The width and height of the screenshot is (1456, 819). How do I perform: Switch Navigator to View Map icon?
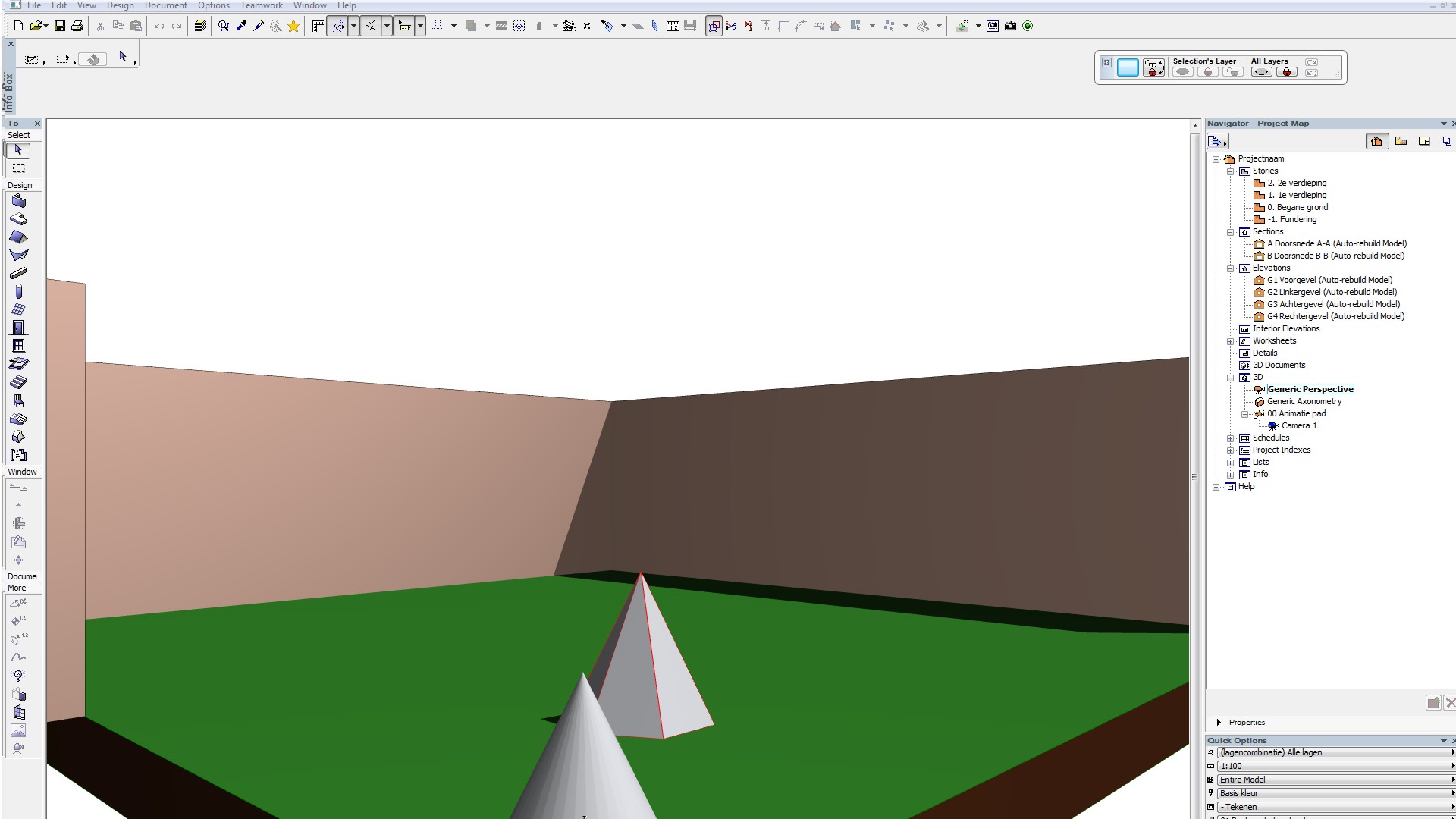(x=1401, y=141)
